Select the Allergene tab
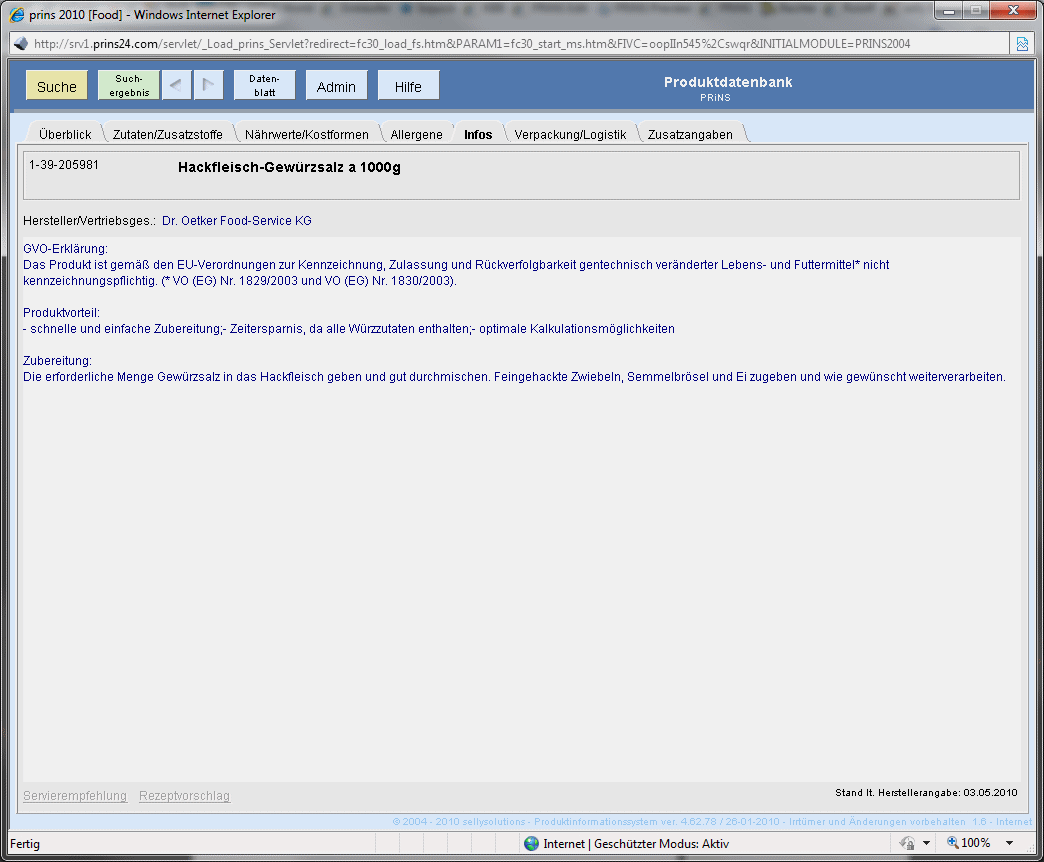The width and height of the screenshot is (1044, 862). pyautogui.click(x=416, y=135)
